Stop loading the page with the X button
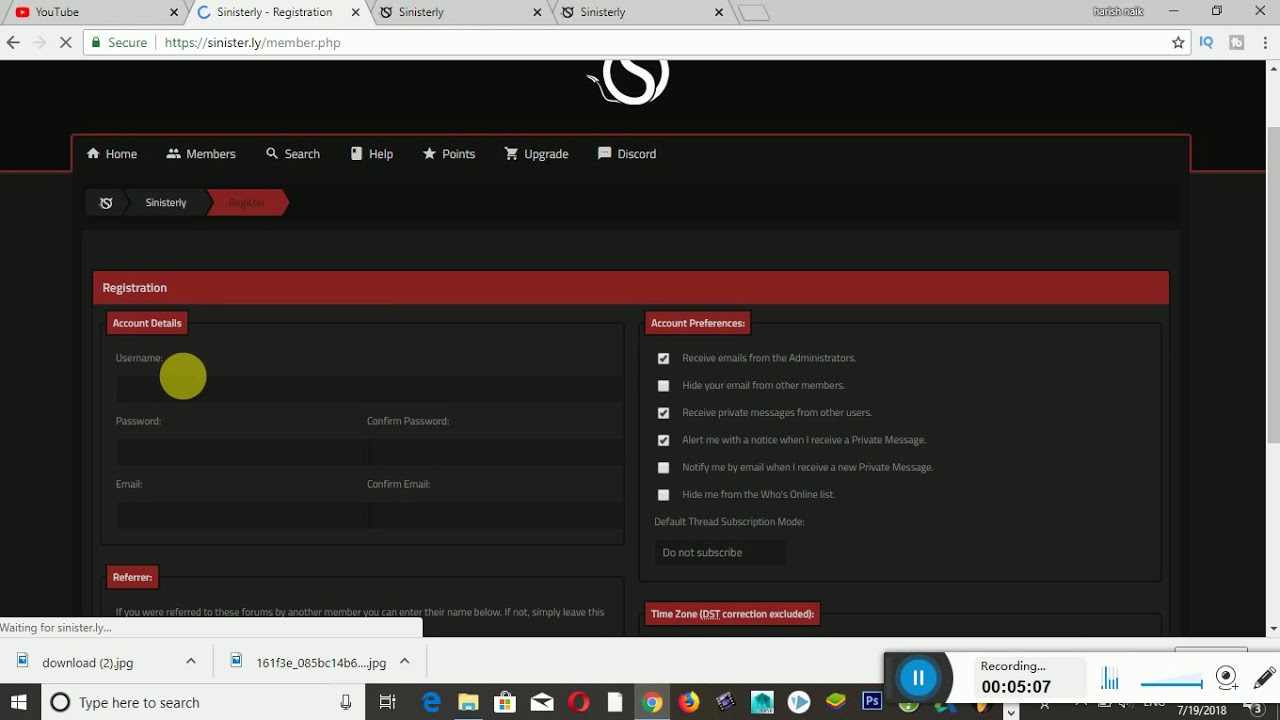The image size is (1280, 720). coord(66,43)
